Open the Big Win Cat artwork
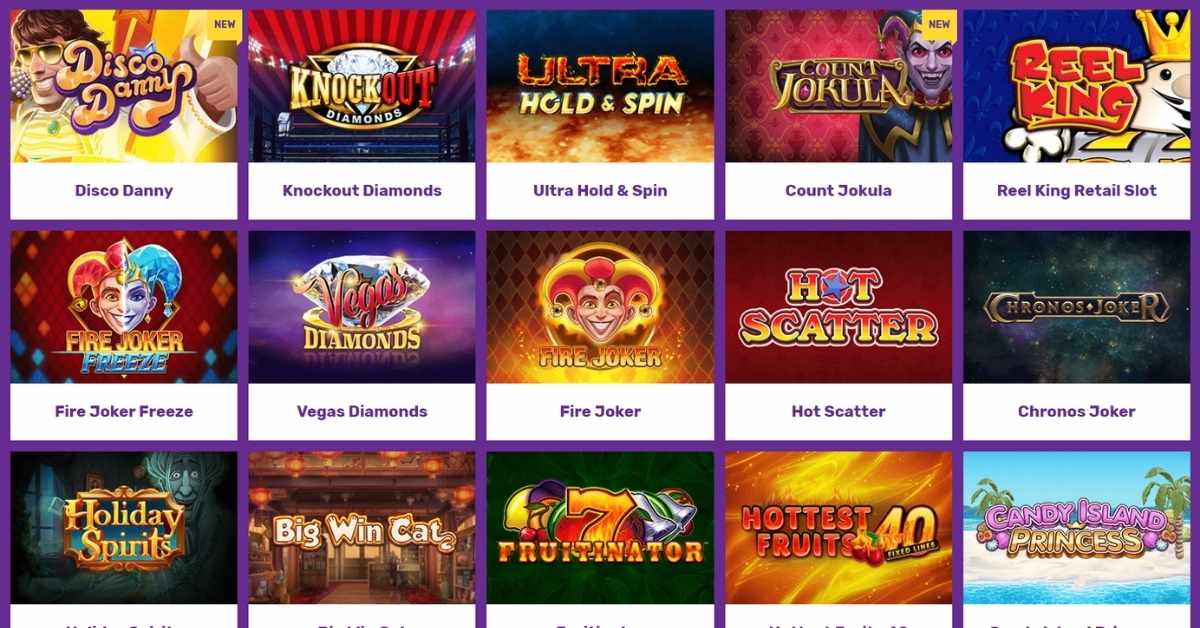Image resolution: width=1200 pixels, height=628 pixels. pyautogui.click(x=362, y=528)
